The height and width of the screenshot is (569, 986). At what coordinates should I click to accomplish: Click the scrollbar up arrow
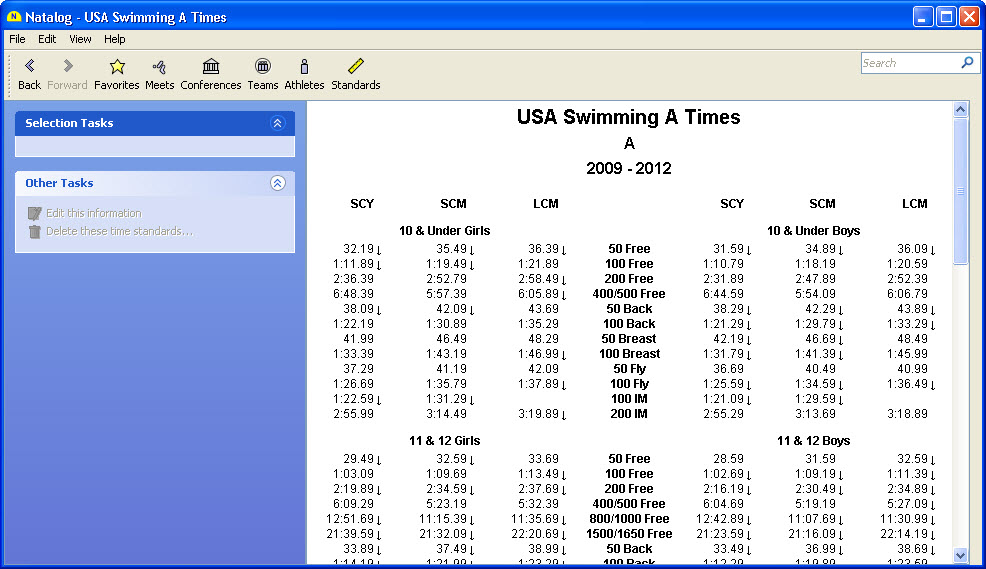961,109
